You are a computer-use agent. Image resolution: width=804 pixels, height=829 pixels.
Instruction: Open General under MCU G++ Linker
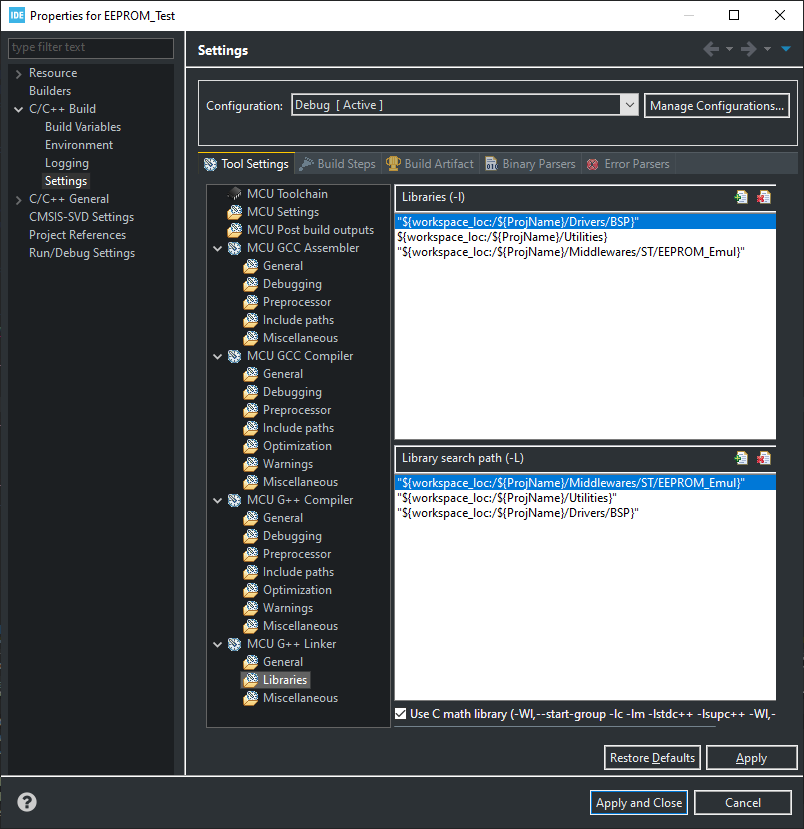click(x=283, y=661)
